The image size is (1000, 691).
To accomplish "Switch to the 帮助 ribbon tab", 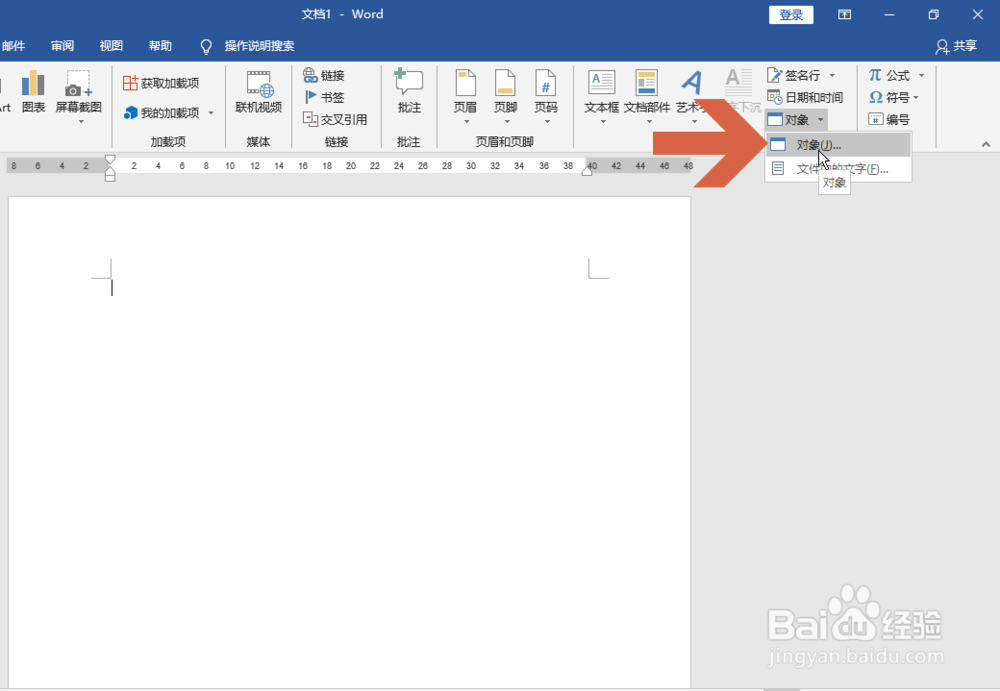I will 160,46.
